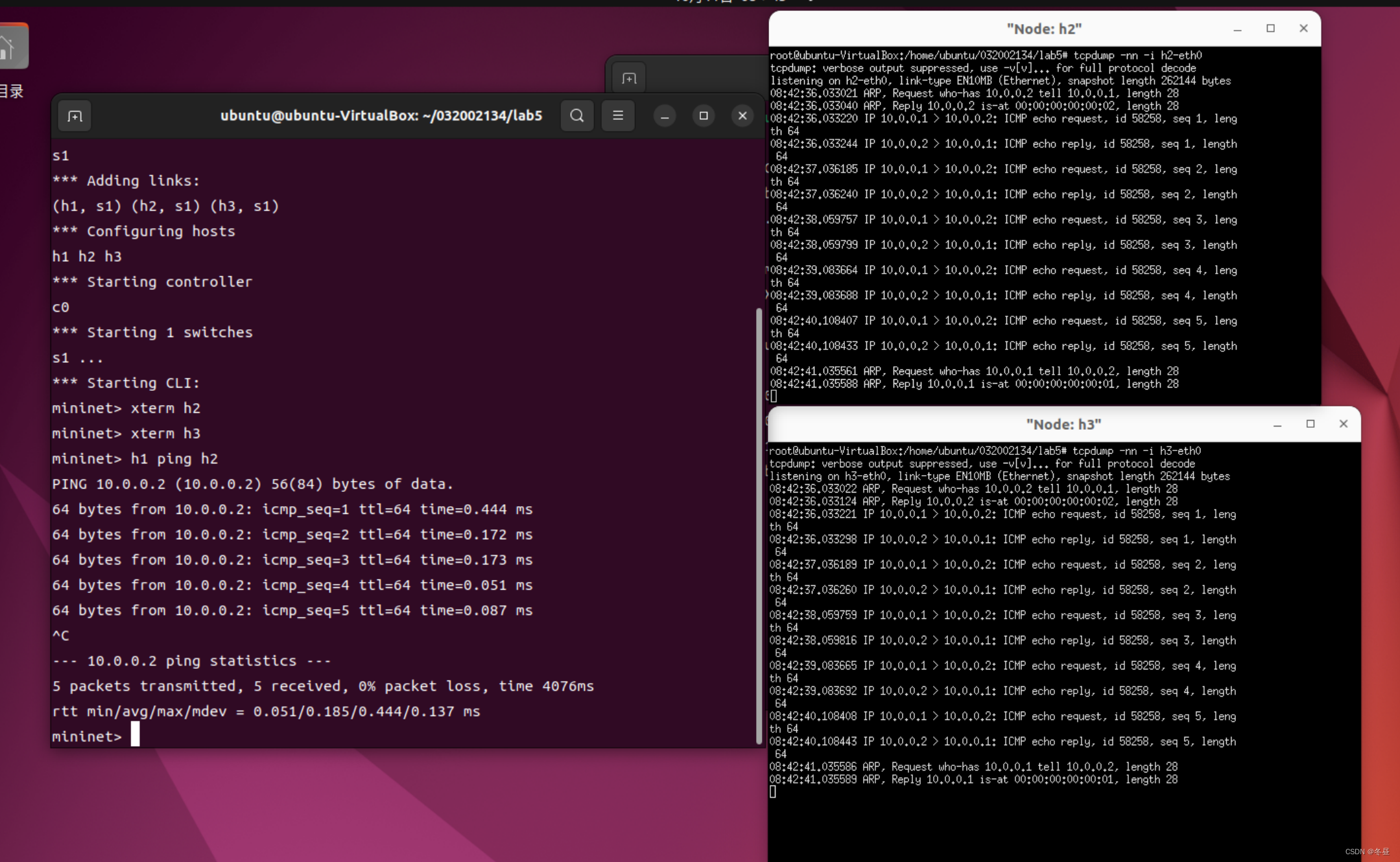Click "listening on h3-eth0" line in h3 window
This screenshot has width=1400, height=862.
[999, 476]
